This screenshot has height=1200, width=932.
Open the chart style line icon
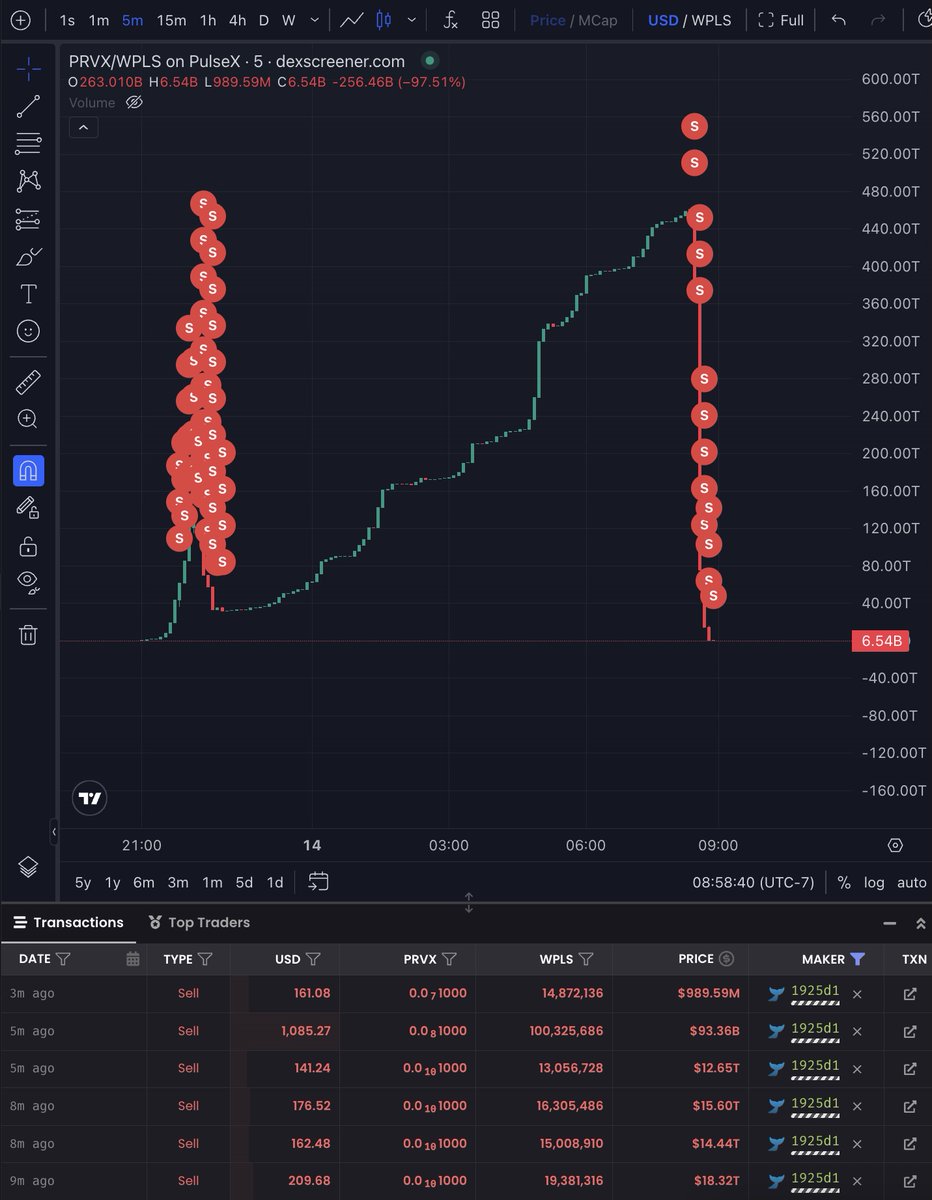coord(351,20)
